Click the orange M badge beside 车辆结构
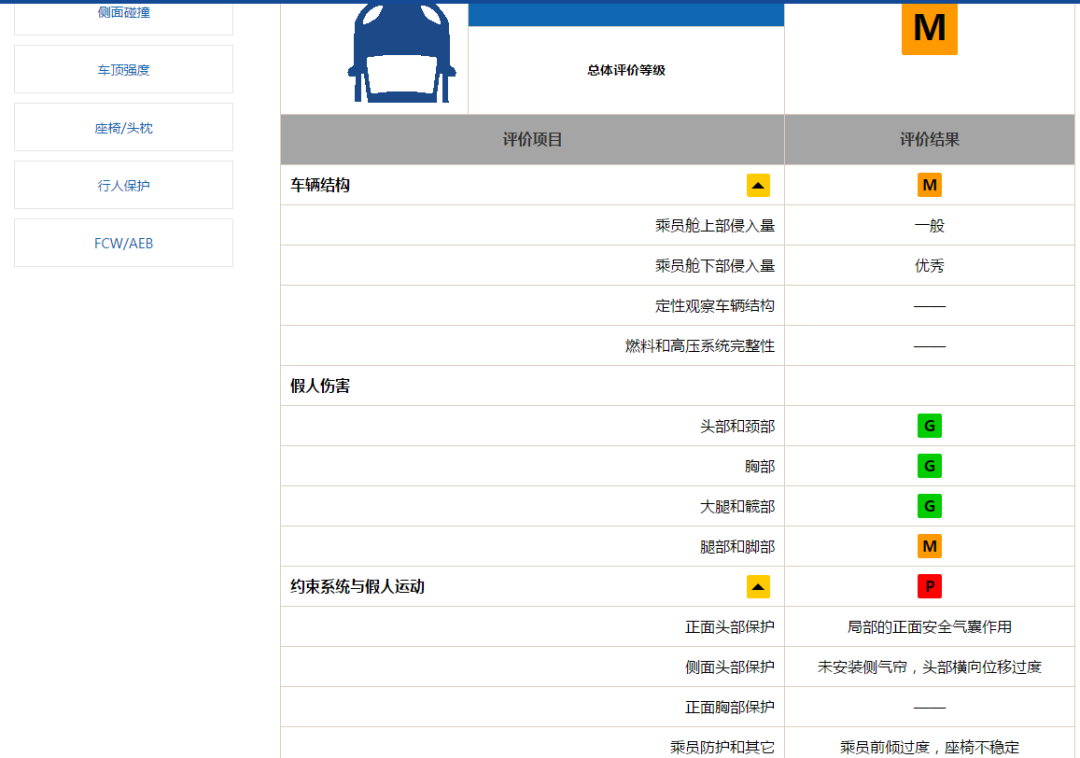1080x758 pixels. [929, 185]
